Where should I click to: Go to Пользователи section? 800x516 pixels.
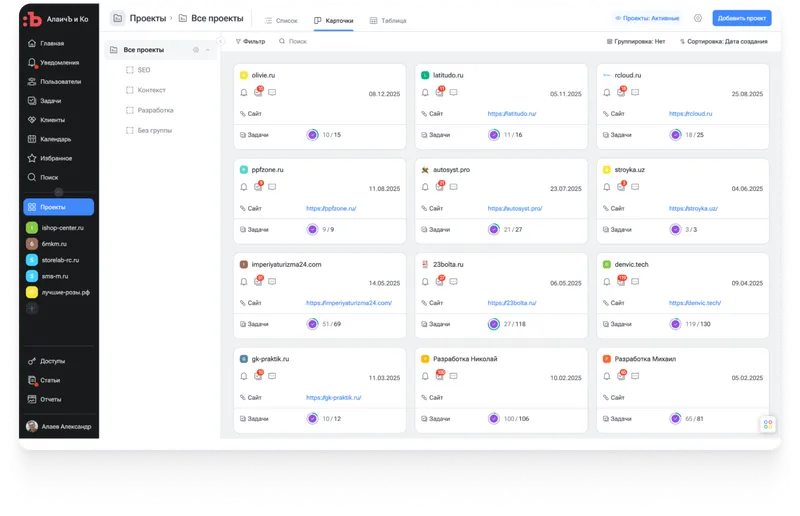[55, 82]
